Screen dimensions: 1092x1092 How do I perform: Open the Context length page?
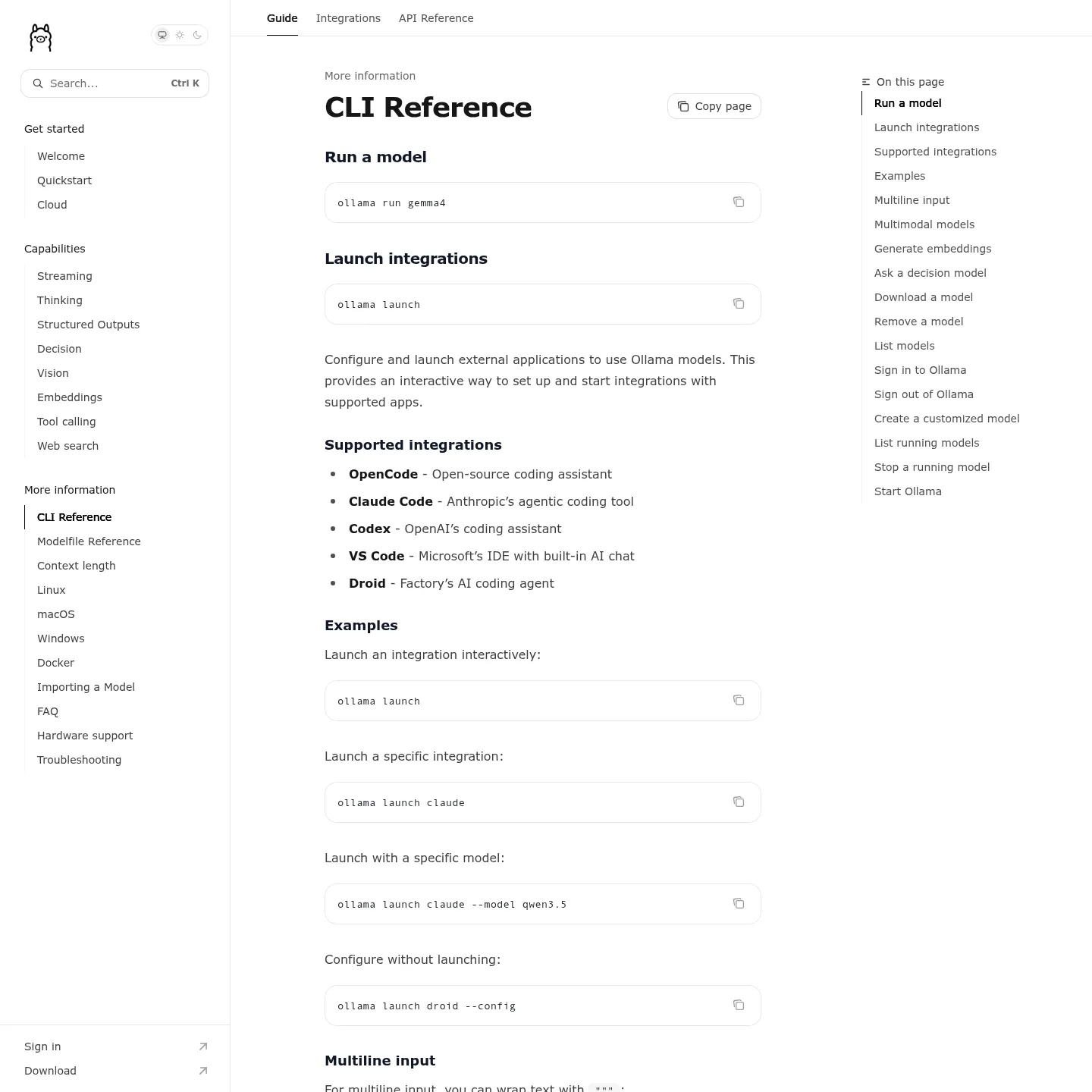point(77,566)
